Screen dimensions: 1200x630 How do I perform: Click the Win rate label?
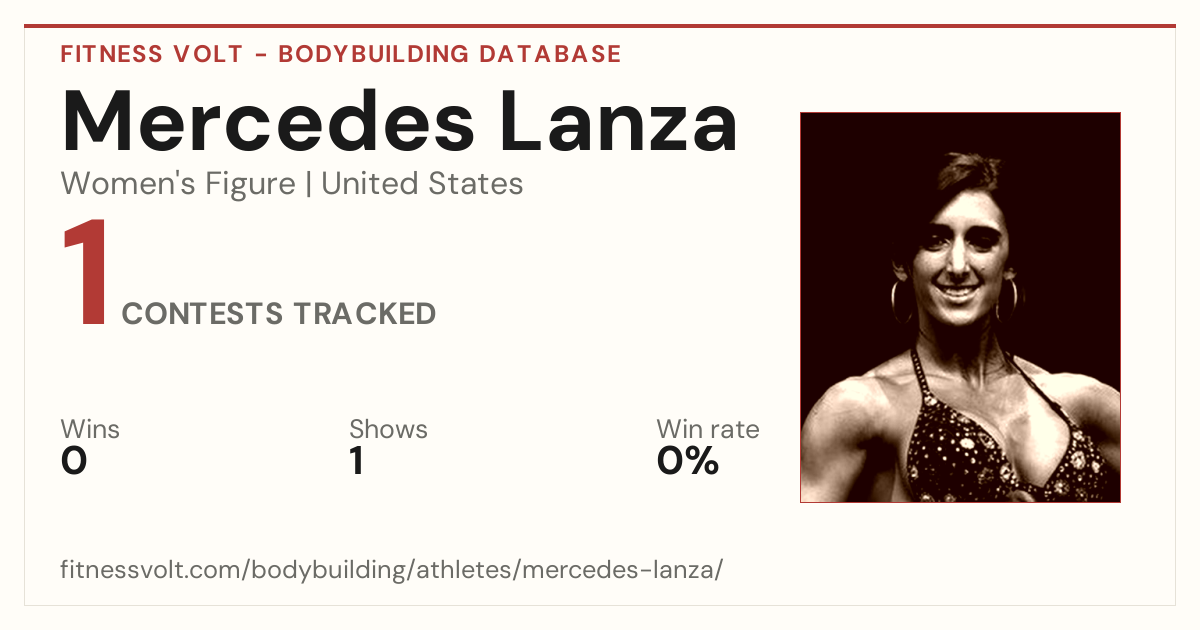pyautogui.click(x=708, y=429)
